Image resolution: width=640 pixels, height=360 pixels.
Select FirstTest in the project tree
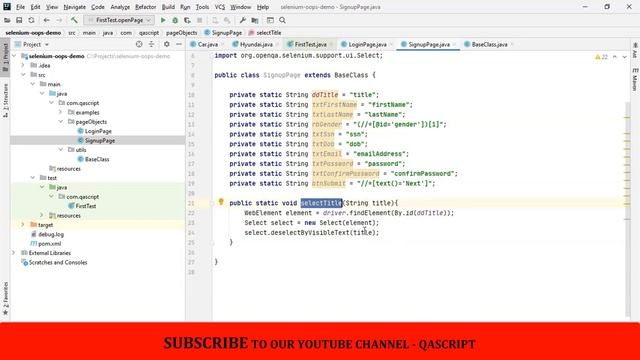point(86,206)
